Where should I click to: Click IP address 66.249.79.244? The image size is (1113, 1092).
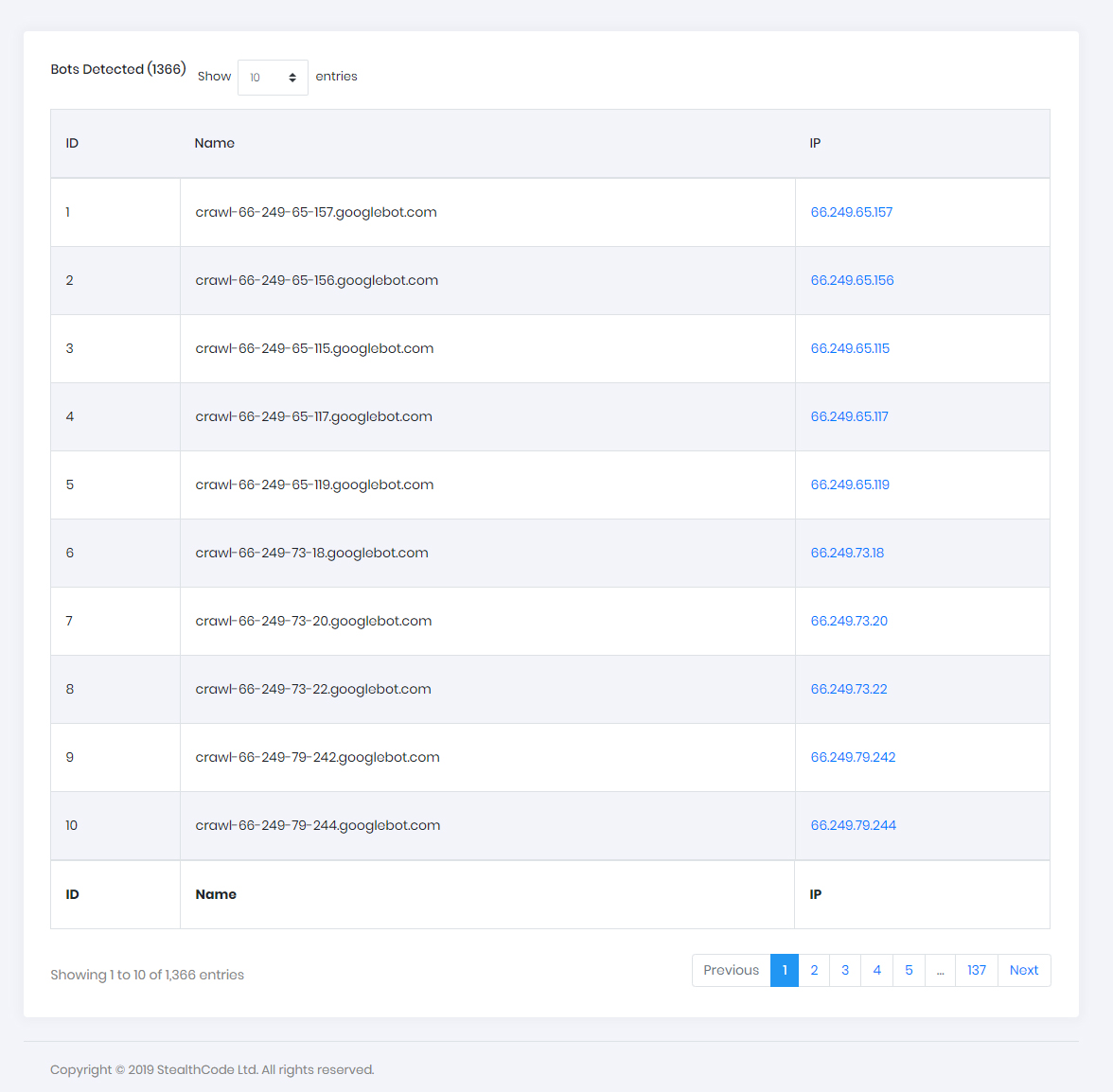click(853, 825)
